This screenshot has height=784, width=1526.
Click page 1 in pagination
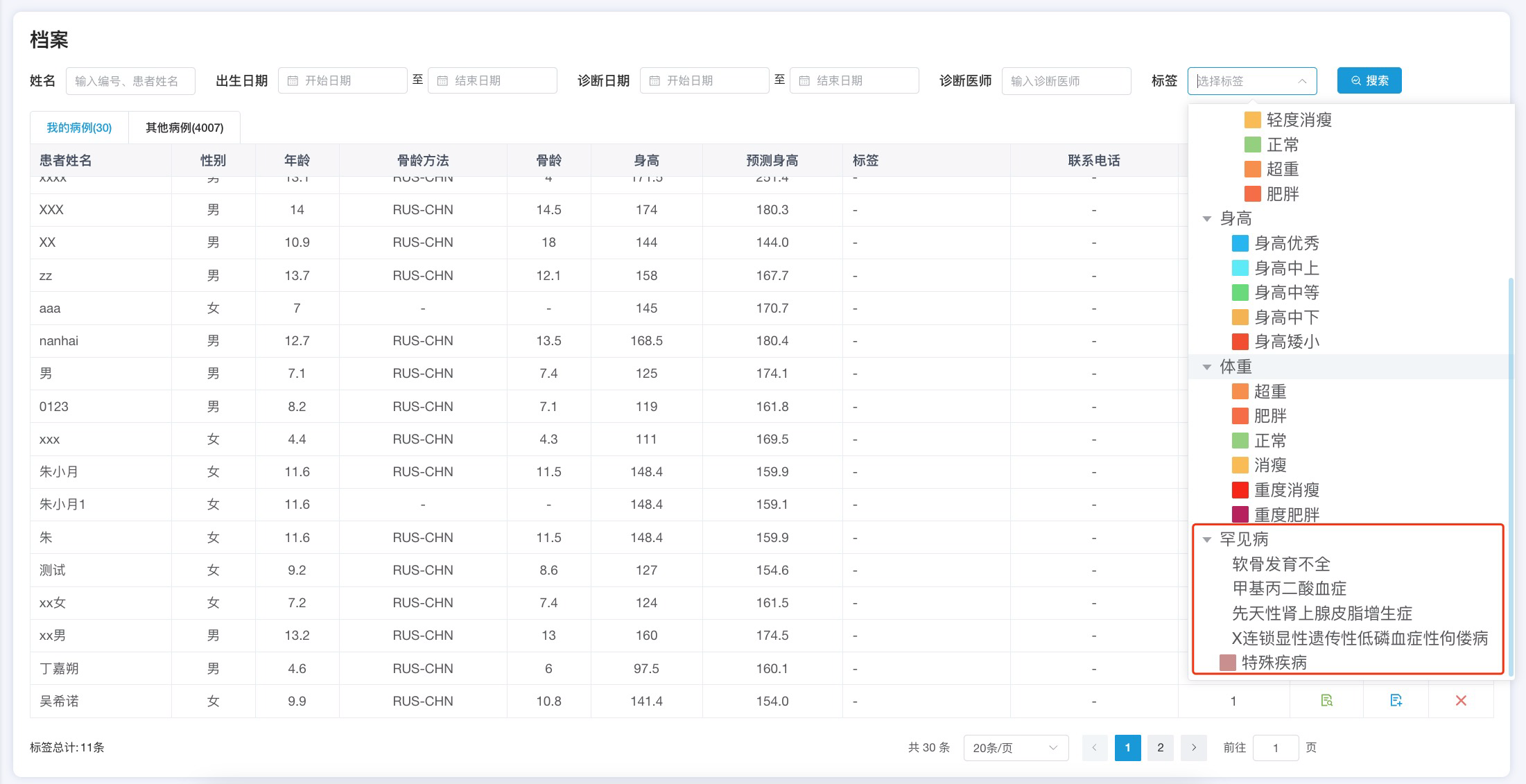point(1128,748)
